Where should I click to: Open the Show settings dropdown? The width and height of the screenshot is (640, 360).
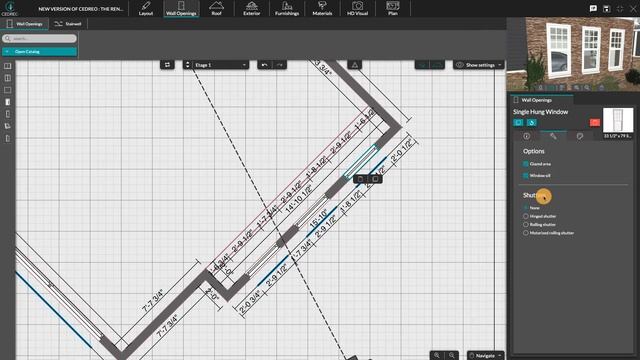(479, 65)
